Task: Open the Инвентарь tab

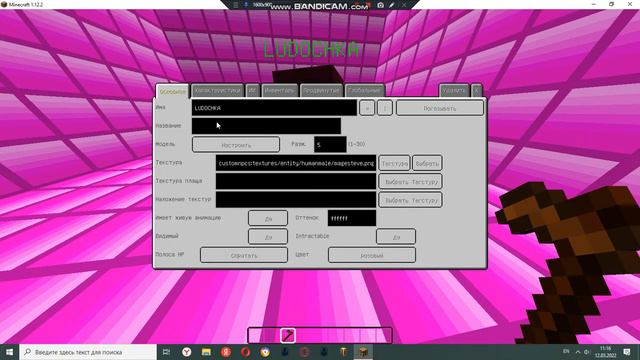Action: click(x=280, y=91)
